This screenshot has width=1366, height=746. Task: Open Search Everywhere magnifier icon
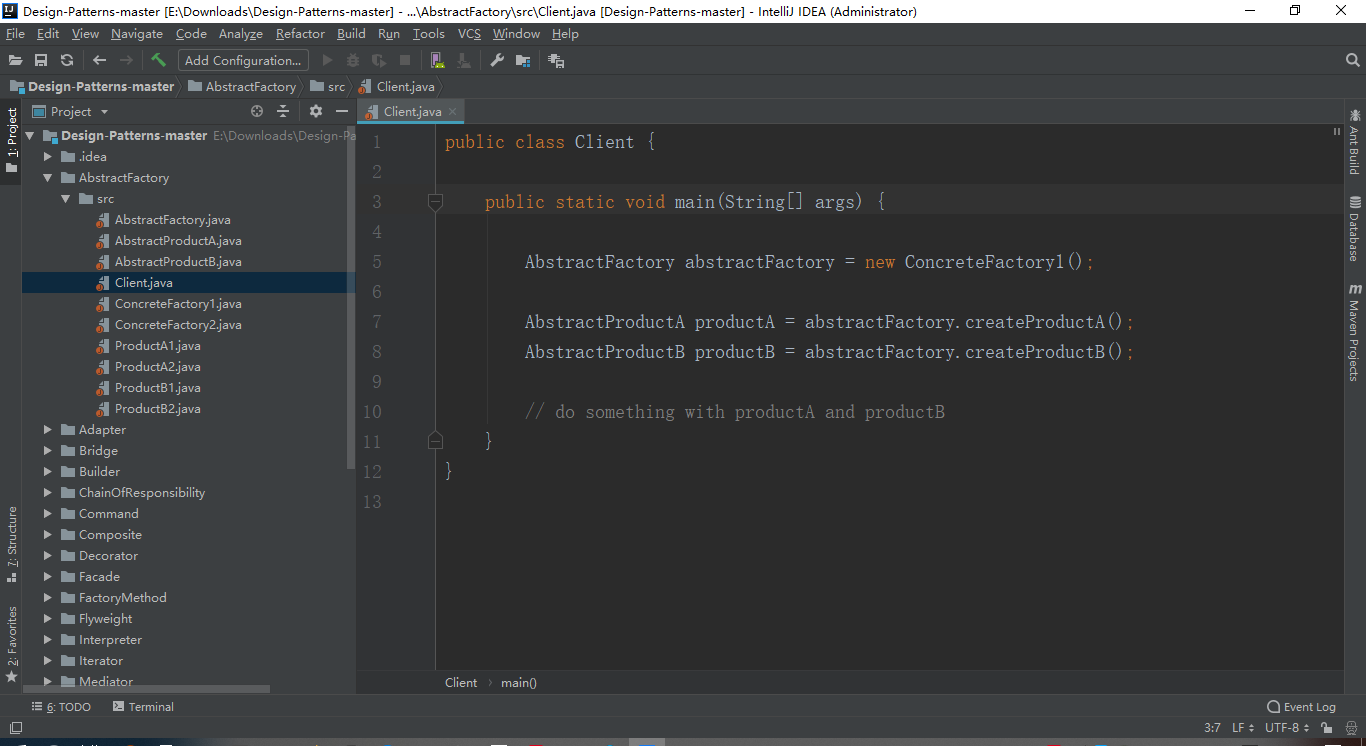(x=1353, y=61)
